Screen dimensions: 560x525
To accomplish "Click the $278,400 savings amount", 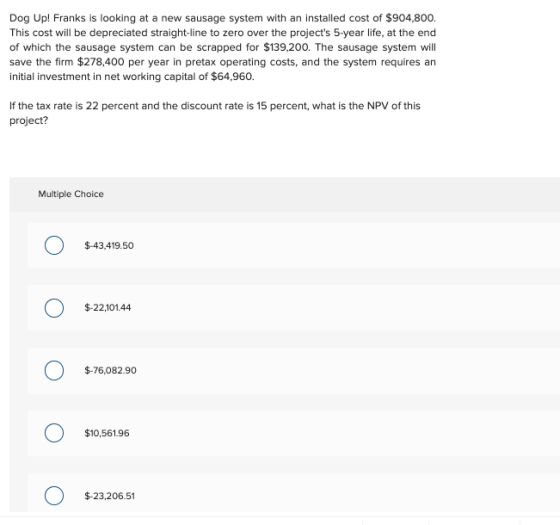I will [x=101, y=62].
